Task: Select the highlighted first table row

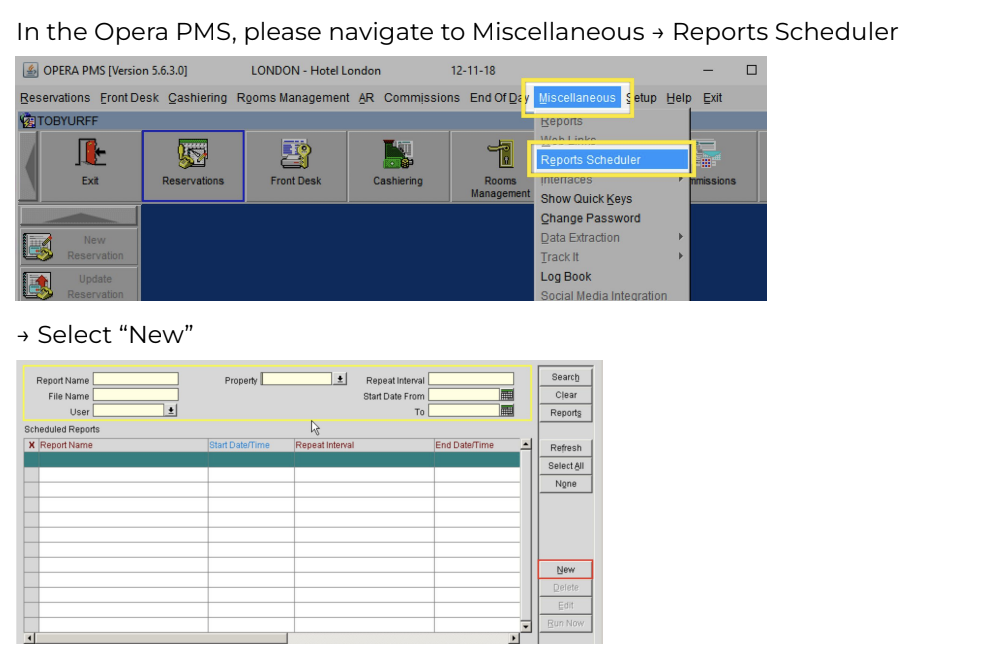Action: [x=272, y=460]
